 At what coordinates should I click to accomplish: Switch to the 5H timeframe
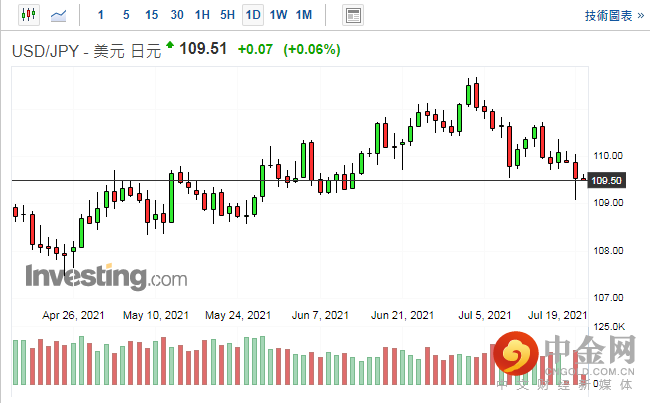point(228,15)
